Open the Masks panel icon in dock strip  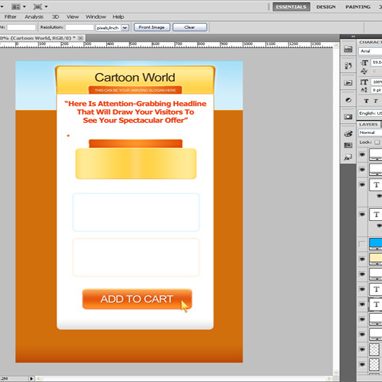click(x=348, y=117)
